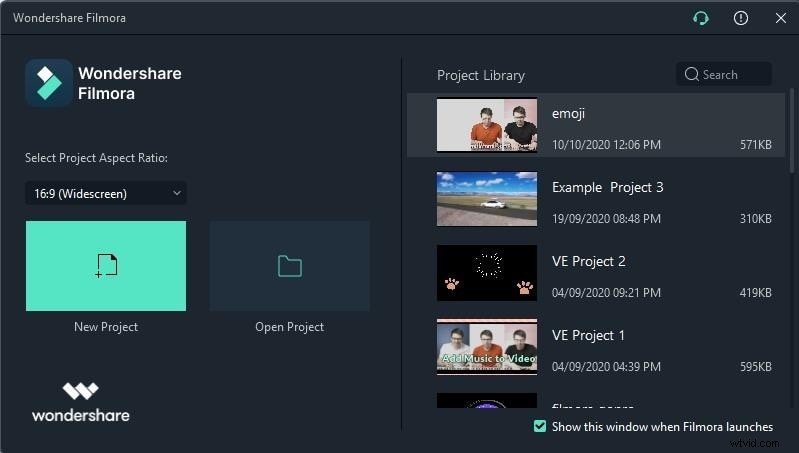The height and width of the screenshot is (453, 799).
Task: Click the aspect ratio dropdown chevron
Action: 177,193
